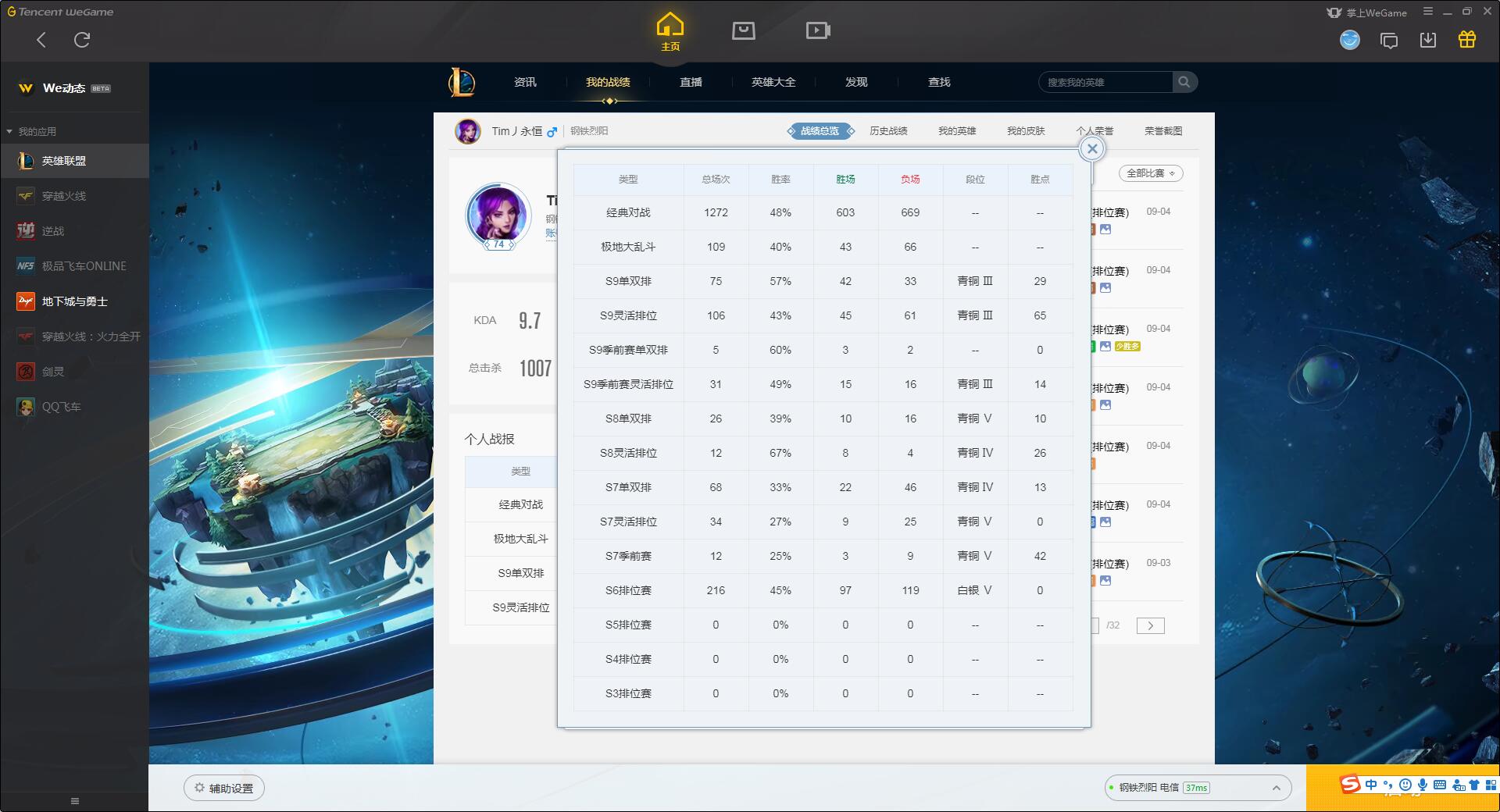1500x812 pixels.
Task: Open the 英雄大全 nav tab
Action: point(773,82)
